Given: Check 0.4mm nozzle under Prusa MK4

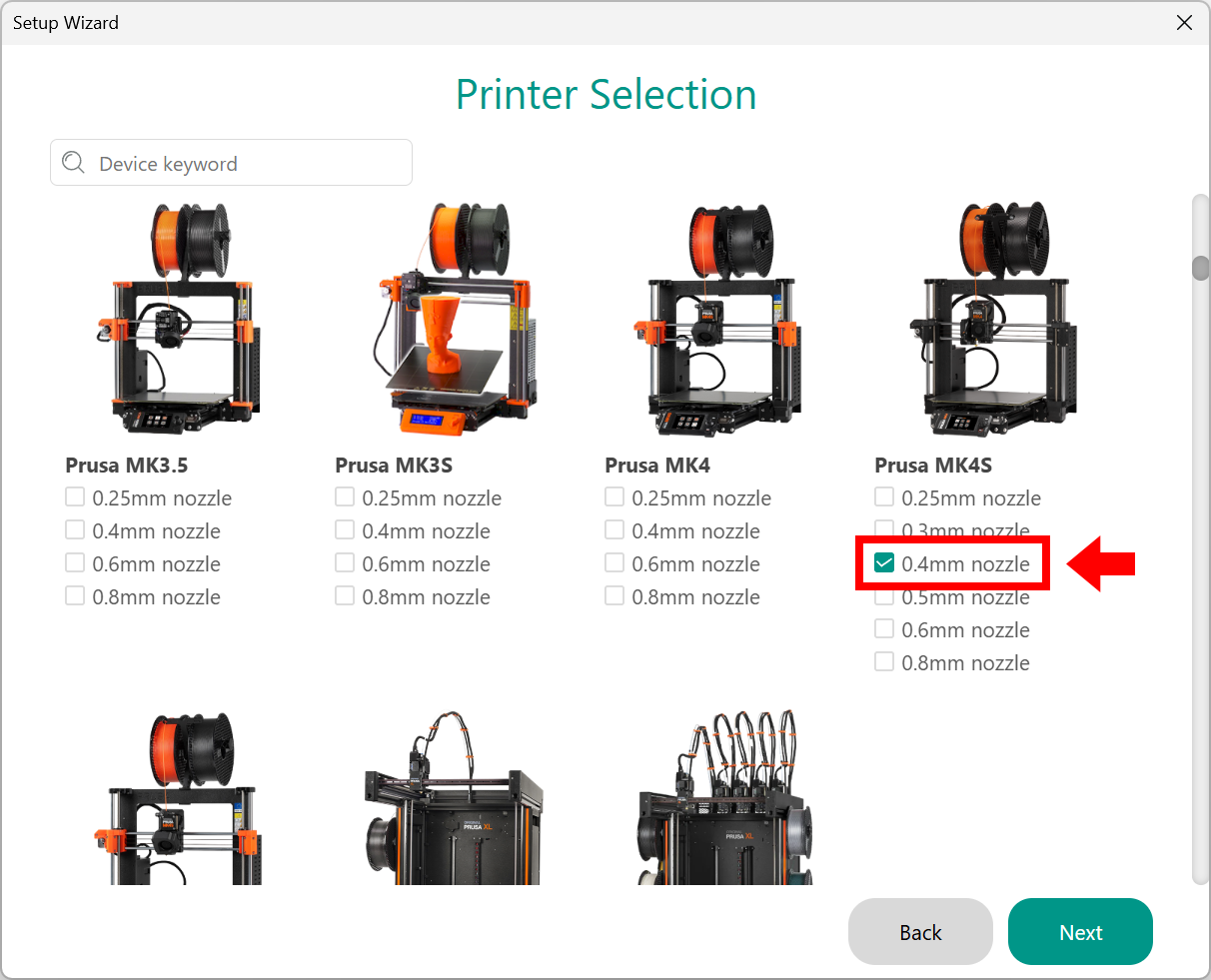Looking at the screenshot, I should 614,530.
